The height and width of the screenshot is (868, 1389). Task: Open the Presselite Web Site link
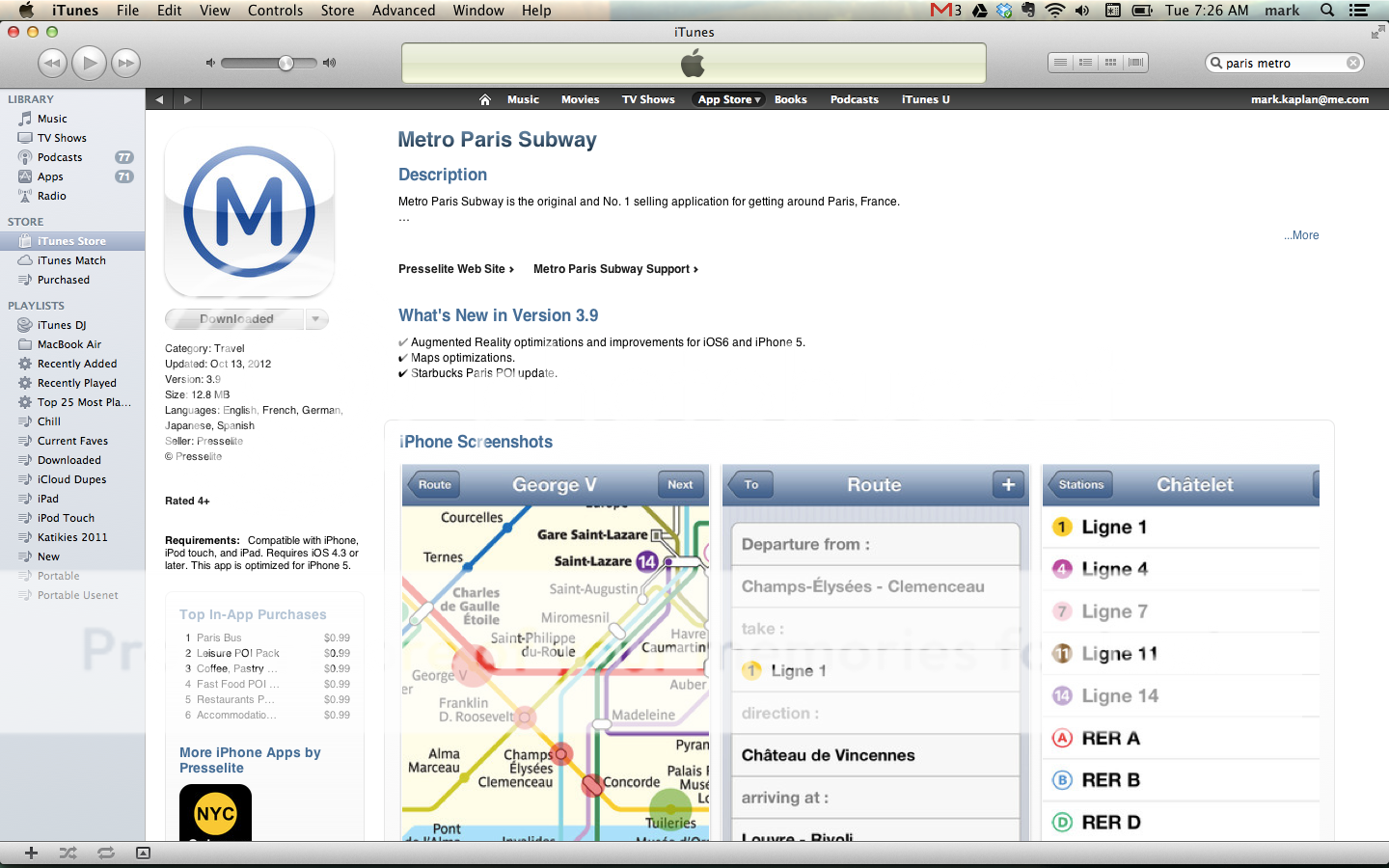[x=456, y=269]
